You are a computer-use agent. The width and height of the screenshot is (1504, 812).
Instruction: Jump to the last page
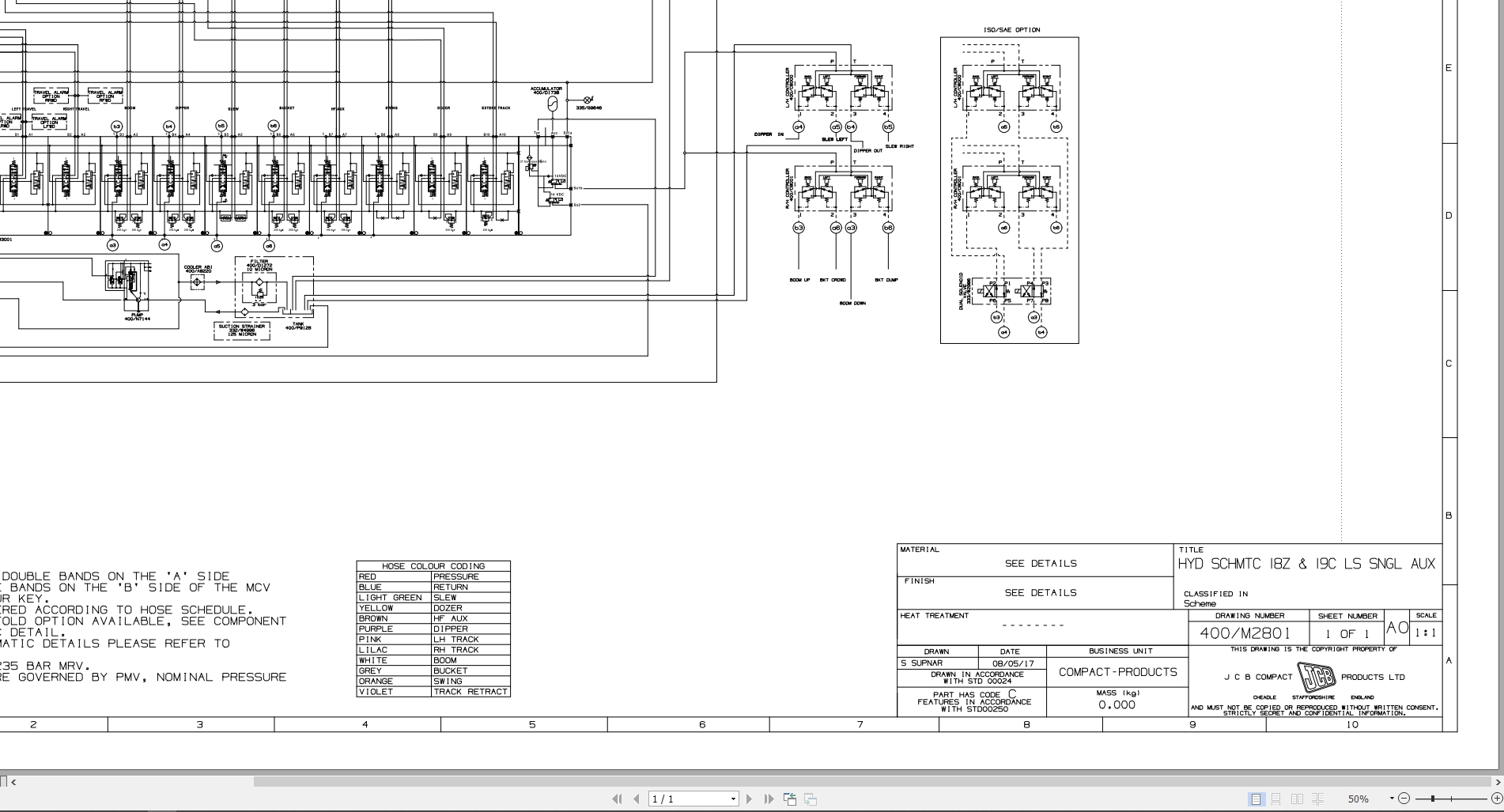[x=767, y=799]
